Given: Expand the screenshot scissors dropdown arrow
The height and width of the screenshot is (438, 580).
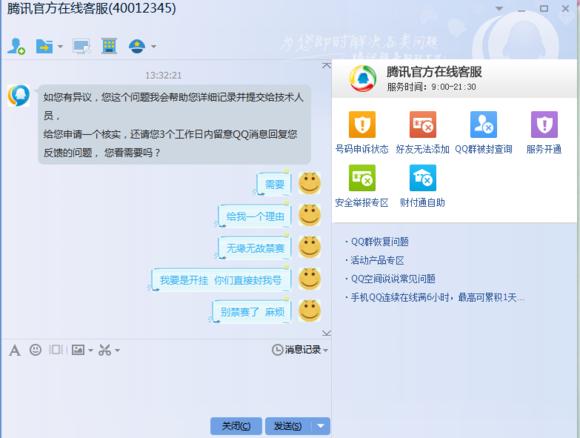Looking at the screenshot, I should tap(117, 350).
